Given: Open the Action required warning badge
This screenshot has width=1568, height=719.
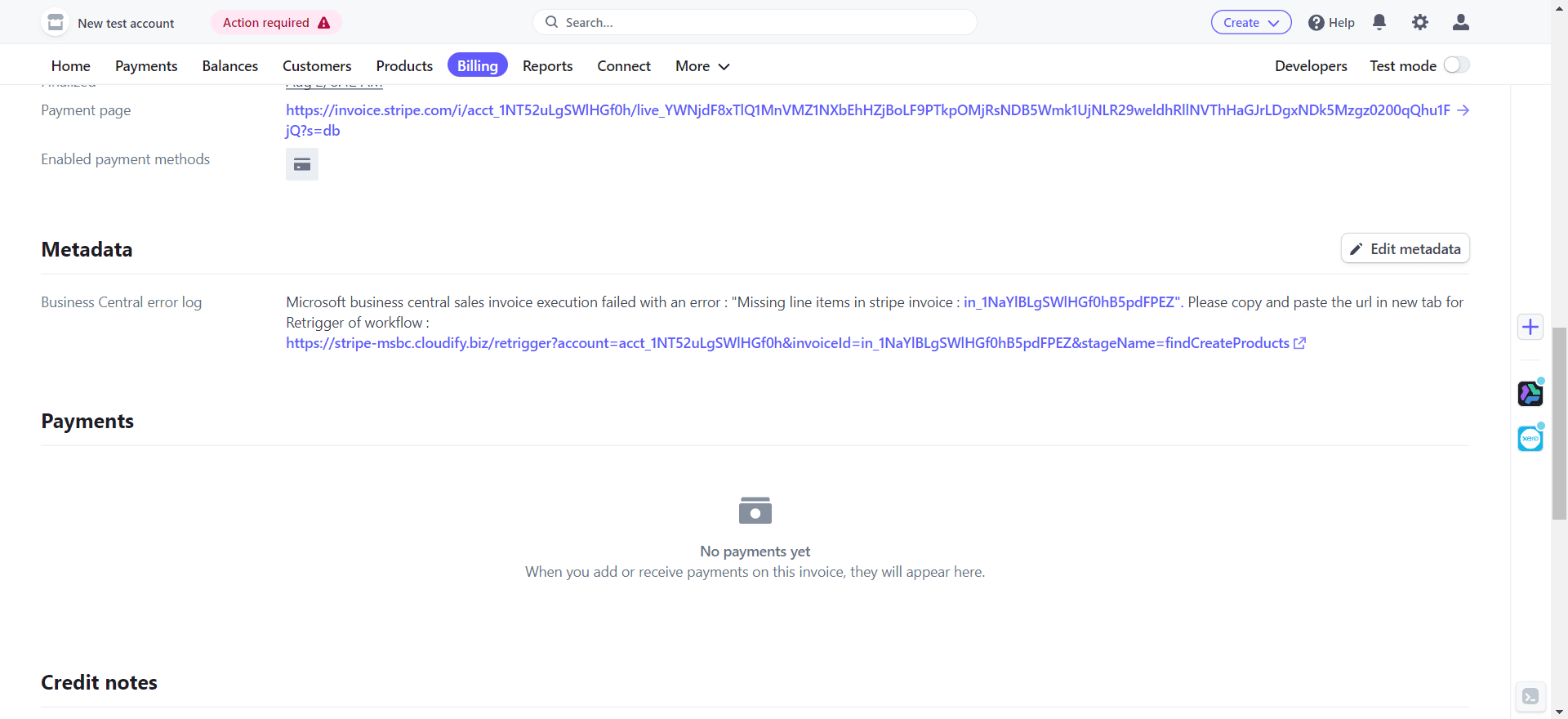Looking at the screenshot, I should point(276,23).
